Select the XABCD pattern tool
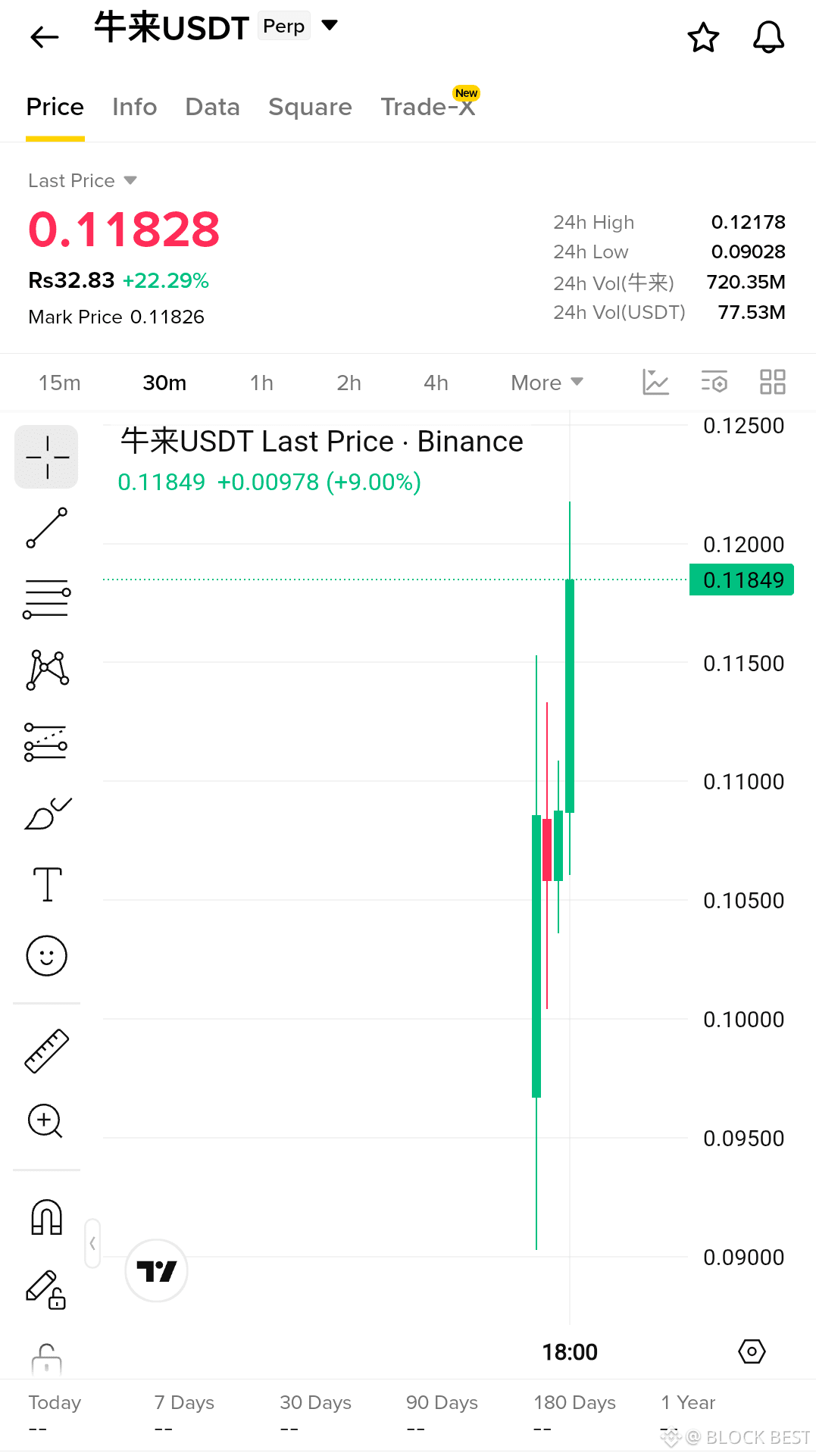Screen dimensions: 816x1456 47,670
